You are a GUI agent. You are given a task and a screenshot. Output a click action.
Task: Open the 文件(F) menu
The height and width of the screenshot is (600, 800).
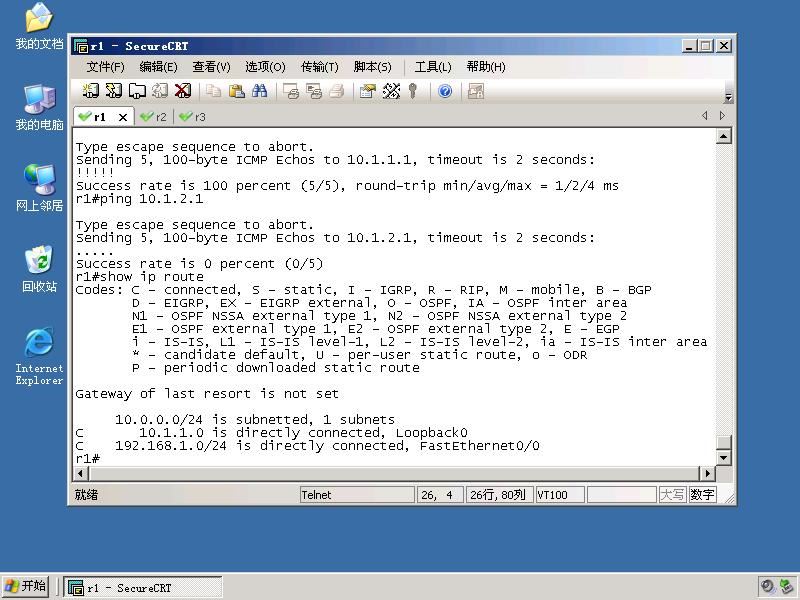point(105,67)
